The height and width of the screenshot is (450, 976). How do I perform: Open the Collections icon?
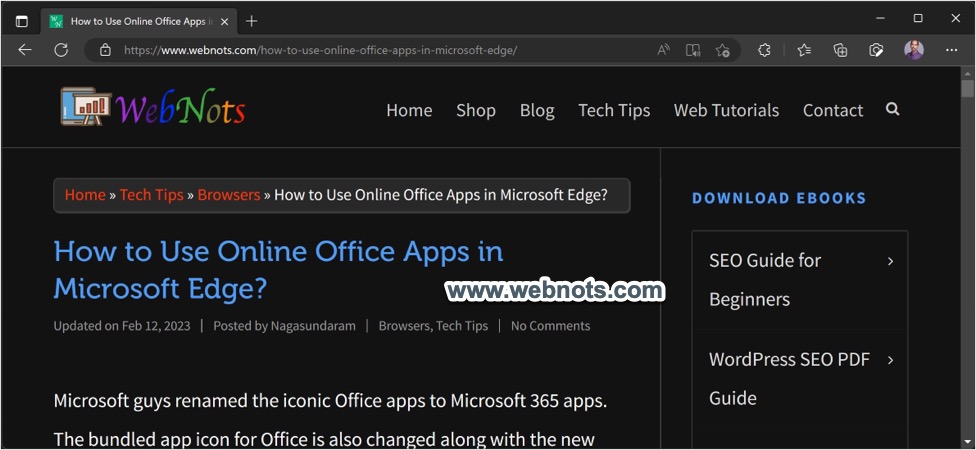pyautogui.click(x=840, y=50)
